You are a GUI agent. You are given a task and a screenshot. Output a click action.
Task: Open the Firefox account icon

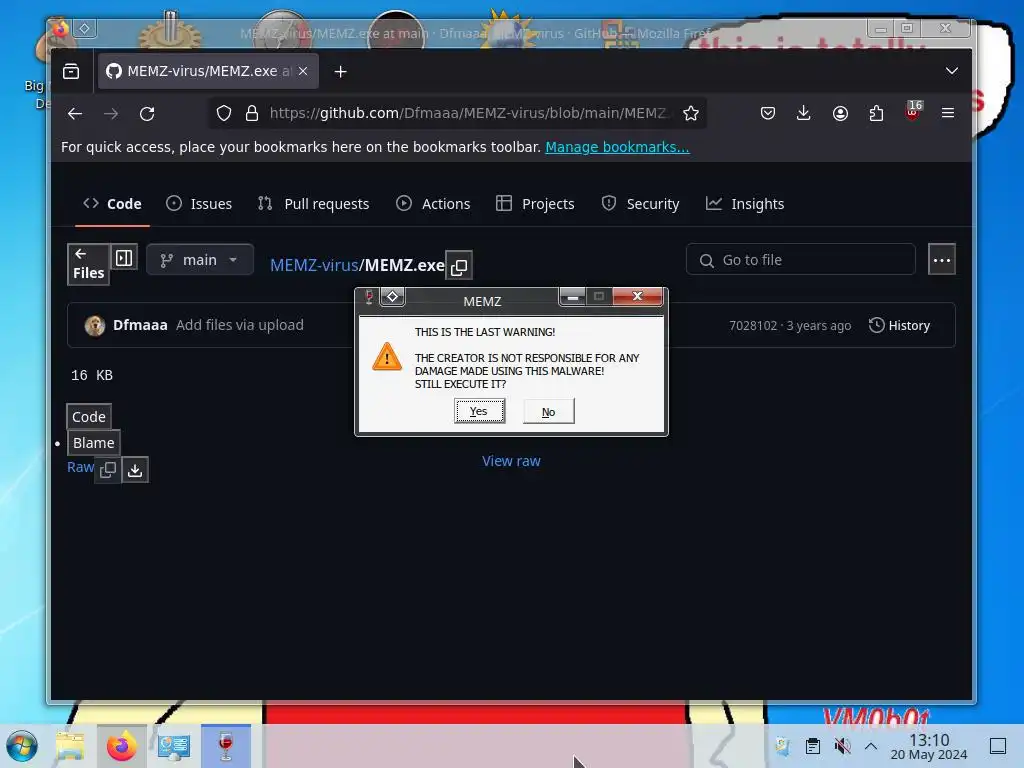(x=840, y=114)
